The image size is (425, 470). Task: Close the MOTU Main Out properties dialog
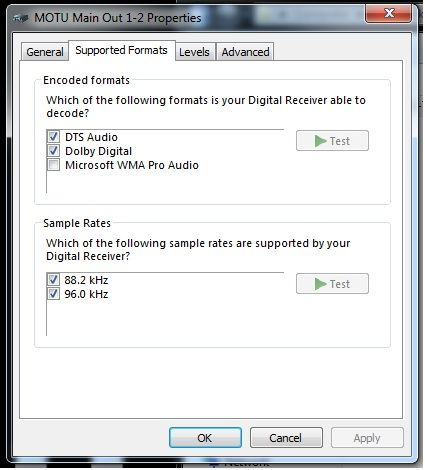pyautogui.click(x=388, y=14)
